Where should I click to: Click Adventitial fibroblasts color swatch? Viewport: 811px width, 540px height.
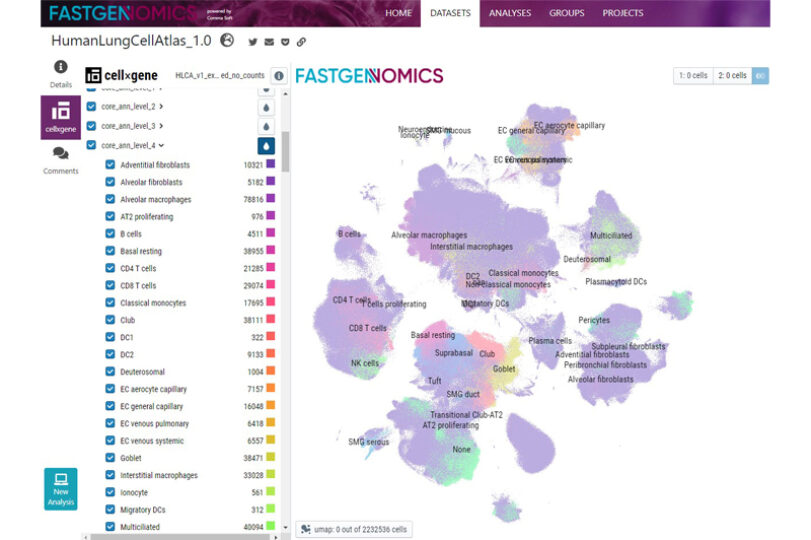[x=271, y=164]
